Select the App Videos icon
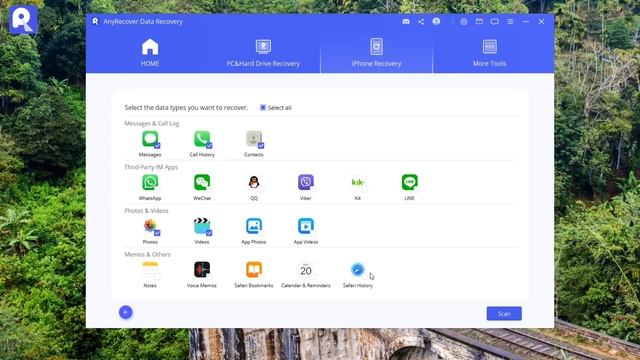Screen dimensions: 640x360 pyautogui.click(x=306, y=226)
